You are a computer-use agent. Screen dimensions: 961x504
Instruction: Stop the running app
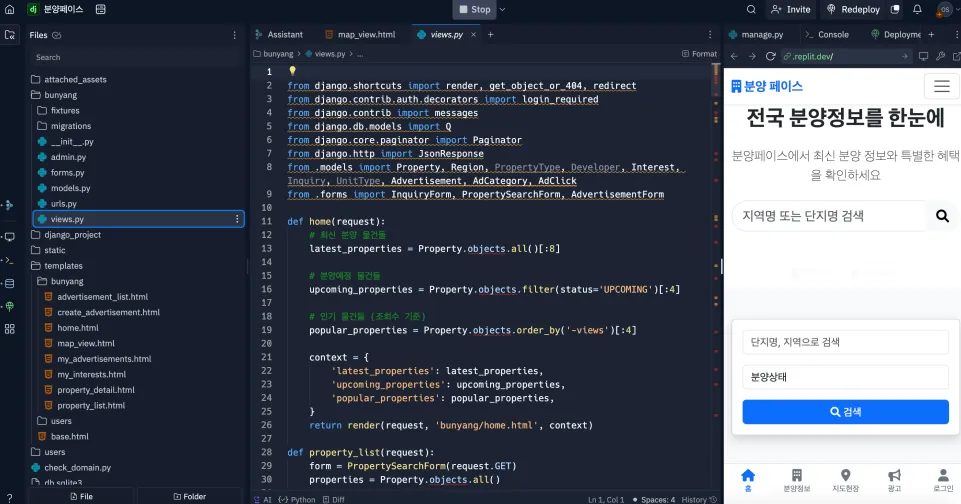pyautogui.click(x=474, y=9)
